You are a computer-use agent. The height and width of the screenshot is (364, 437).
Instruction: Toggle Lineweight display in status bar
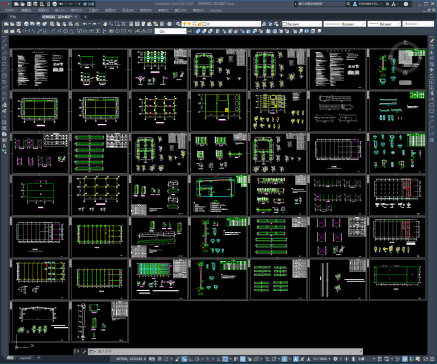pyautogui.click(x=236, y=359)
